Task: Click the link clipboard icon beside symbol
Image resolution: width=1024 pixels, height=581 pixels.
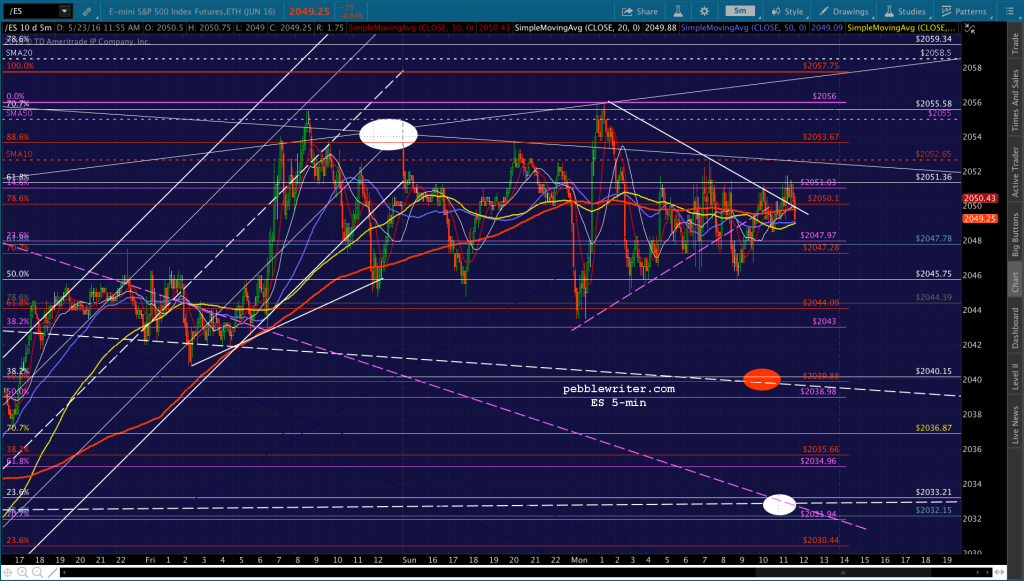Action: point(86,11)
